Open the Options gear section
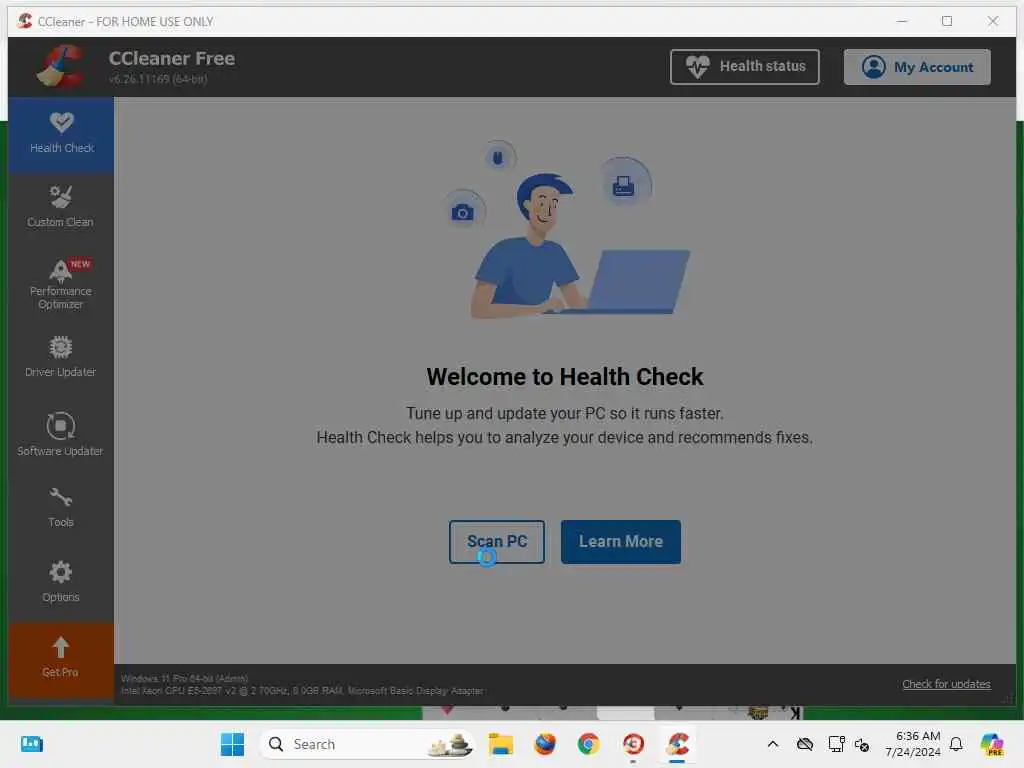1024x768 pixels. pos(61,581)
